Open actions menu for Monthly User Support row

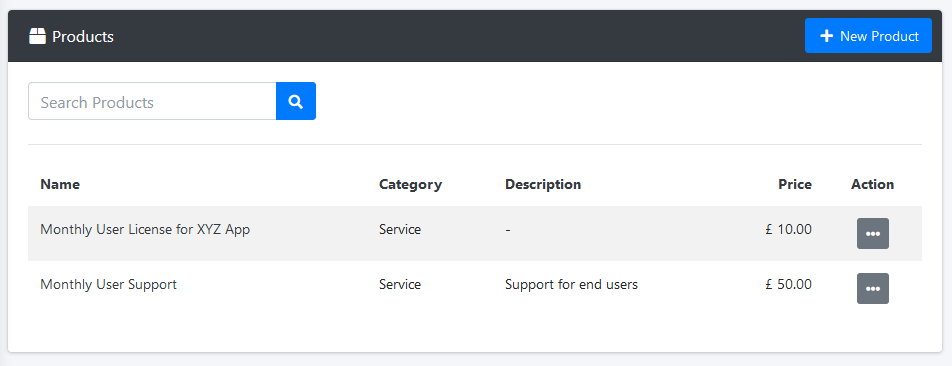click(872, 288)
